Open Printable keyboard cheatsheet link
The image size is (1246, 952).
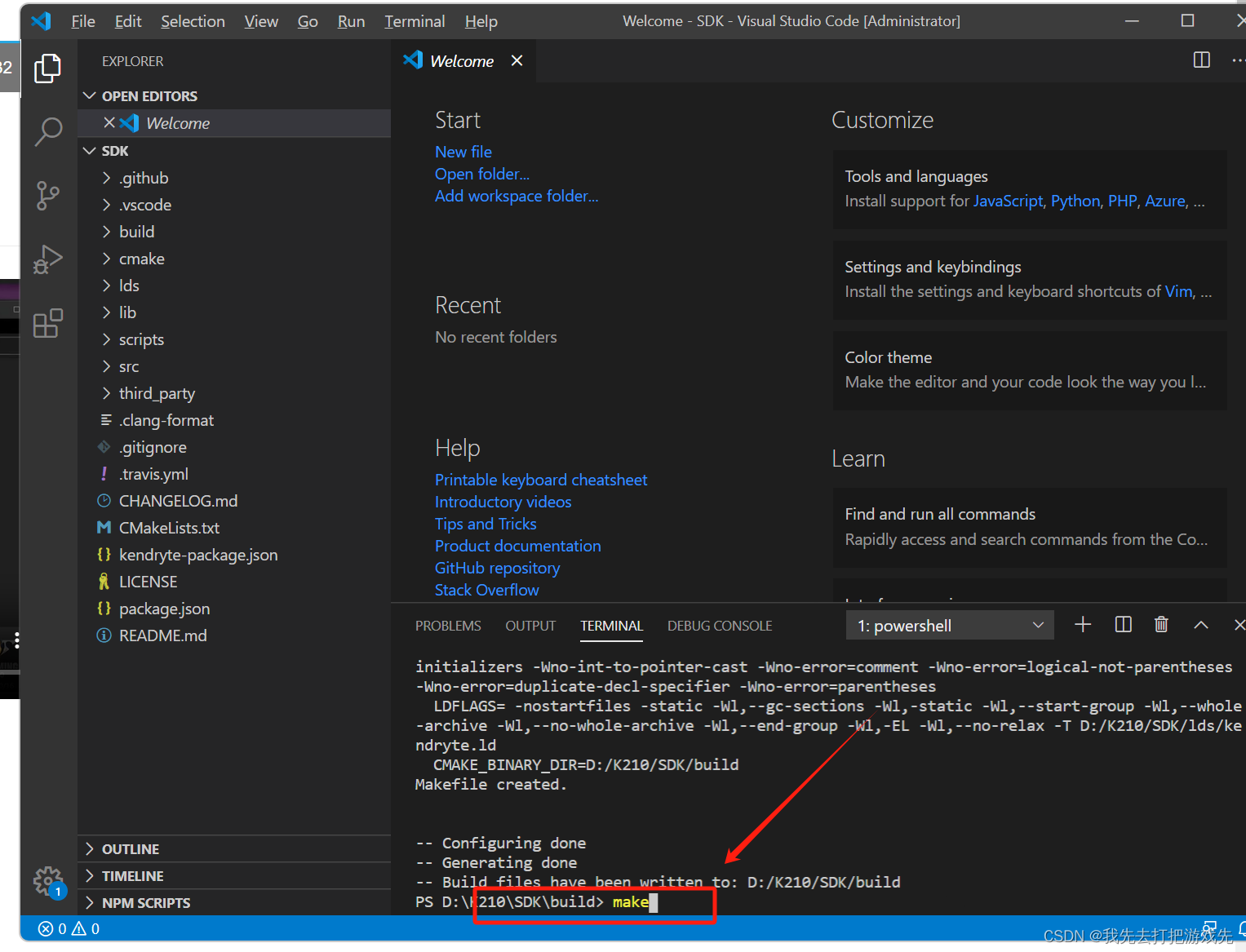541,480
